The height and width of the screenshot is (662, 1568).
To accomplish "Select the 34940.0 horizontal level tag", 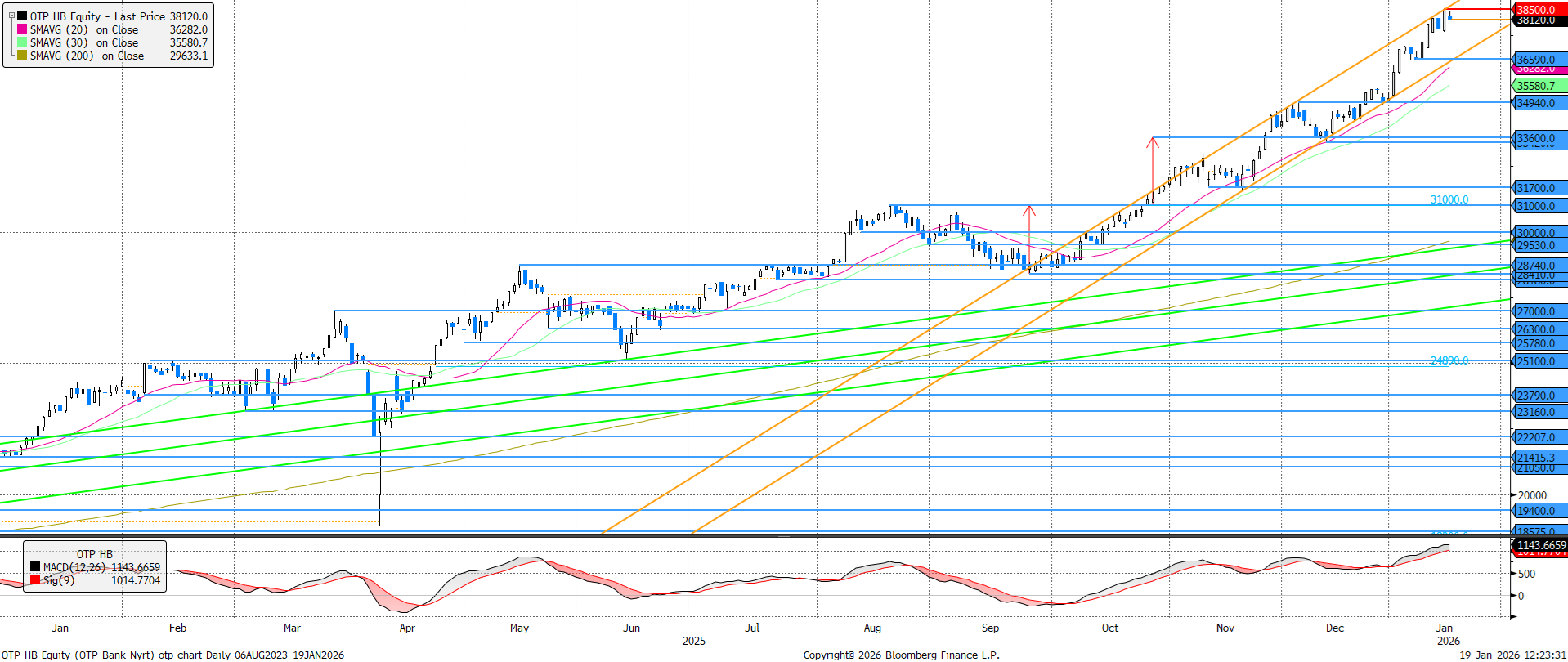I will (1539, 103).
